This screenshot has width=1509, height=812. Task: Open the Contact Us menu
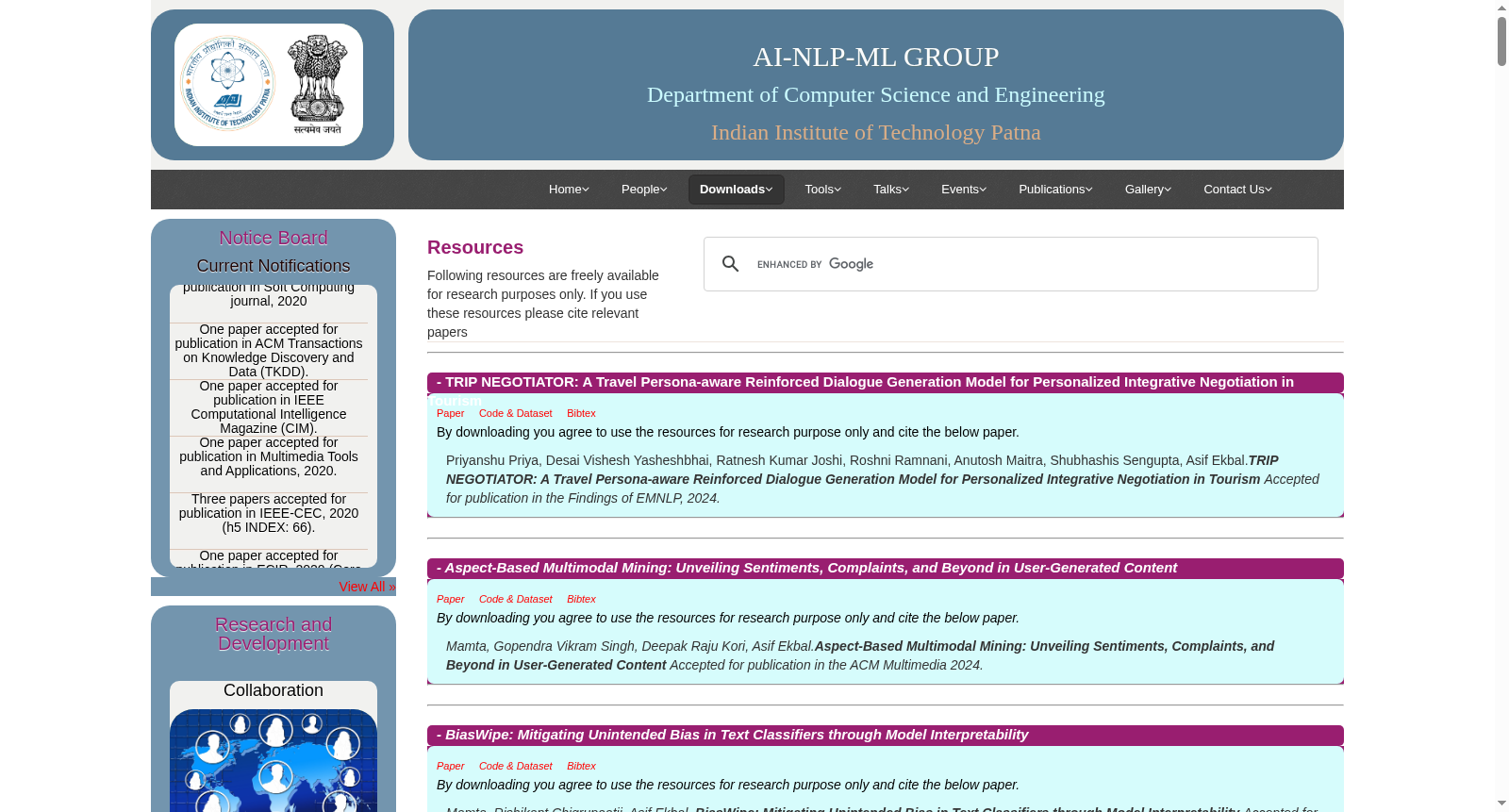click(1237, 190)
